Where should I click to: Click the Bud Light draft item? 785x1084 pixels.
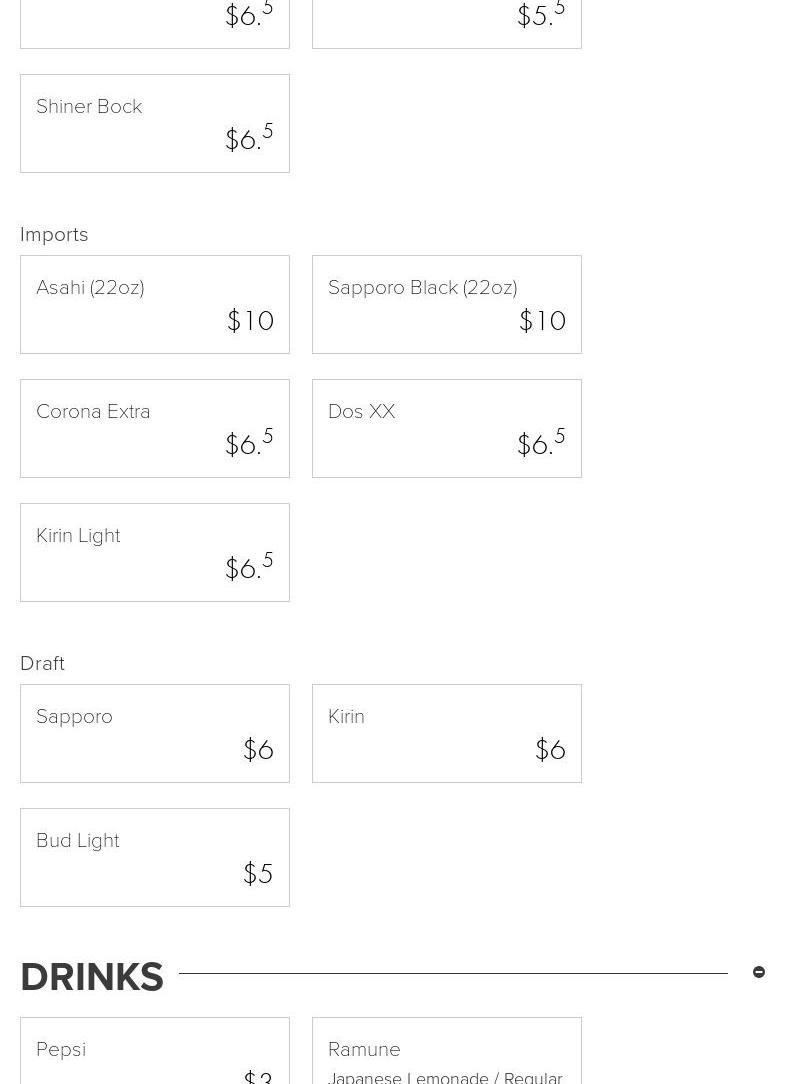154,857
